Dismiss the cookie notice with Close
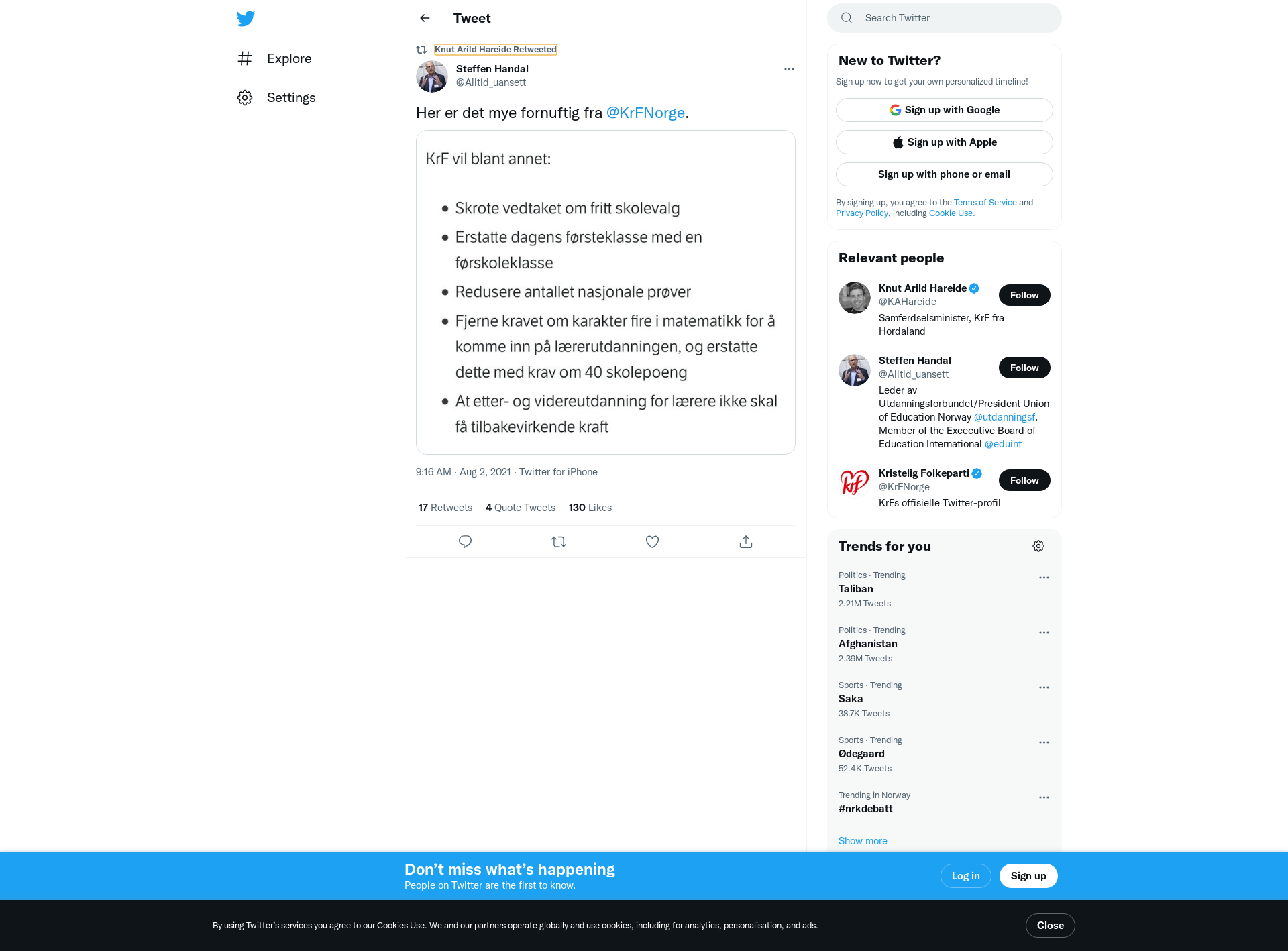The image size is (1288, 951). point(1050,926)
